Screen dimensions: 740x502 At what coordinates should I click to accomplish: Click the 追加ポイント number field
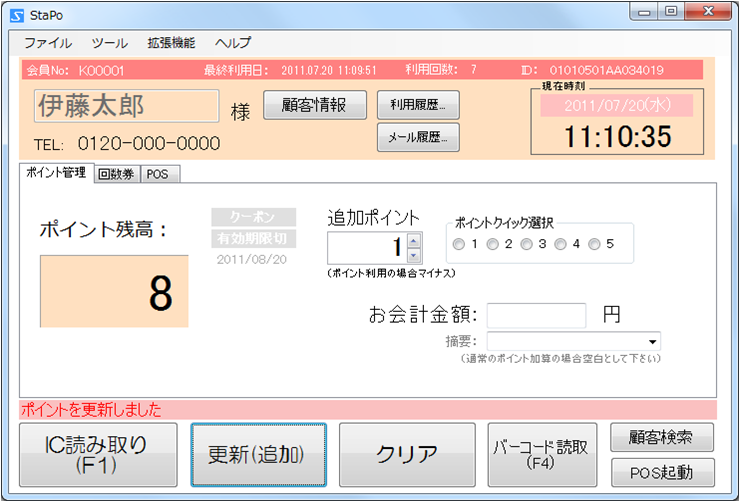367,248
